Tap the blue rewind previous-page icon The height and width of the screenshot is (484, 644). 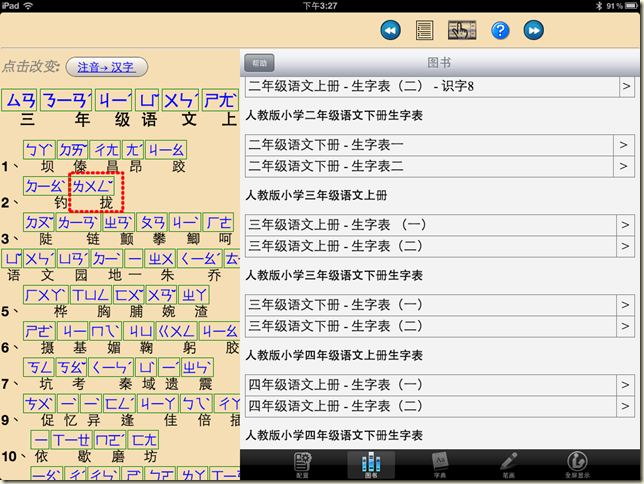(390, 30)
